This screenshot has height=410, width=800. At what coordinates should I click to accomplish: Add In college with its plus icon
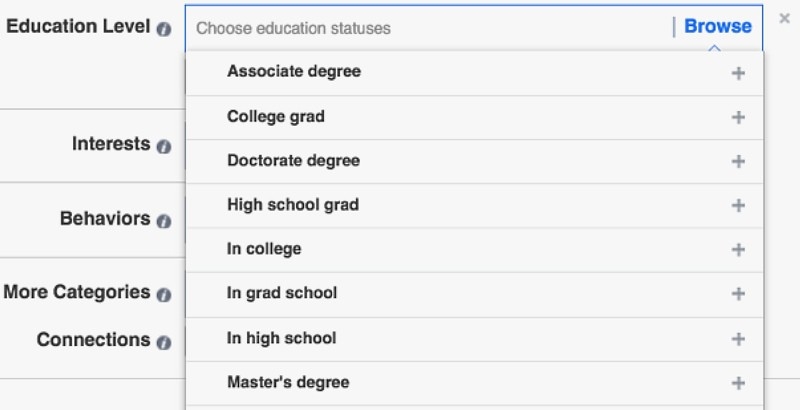tap(739, 249)
